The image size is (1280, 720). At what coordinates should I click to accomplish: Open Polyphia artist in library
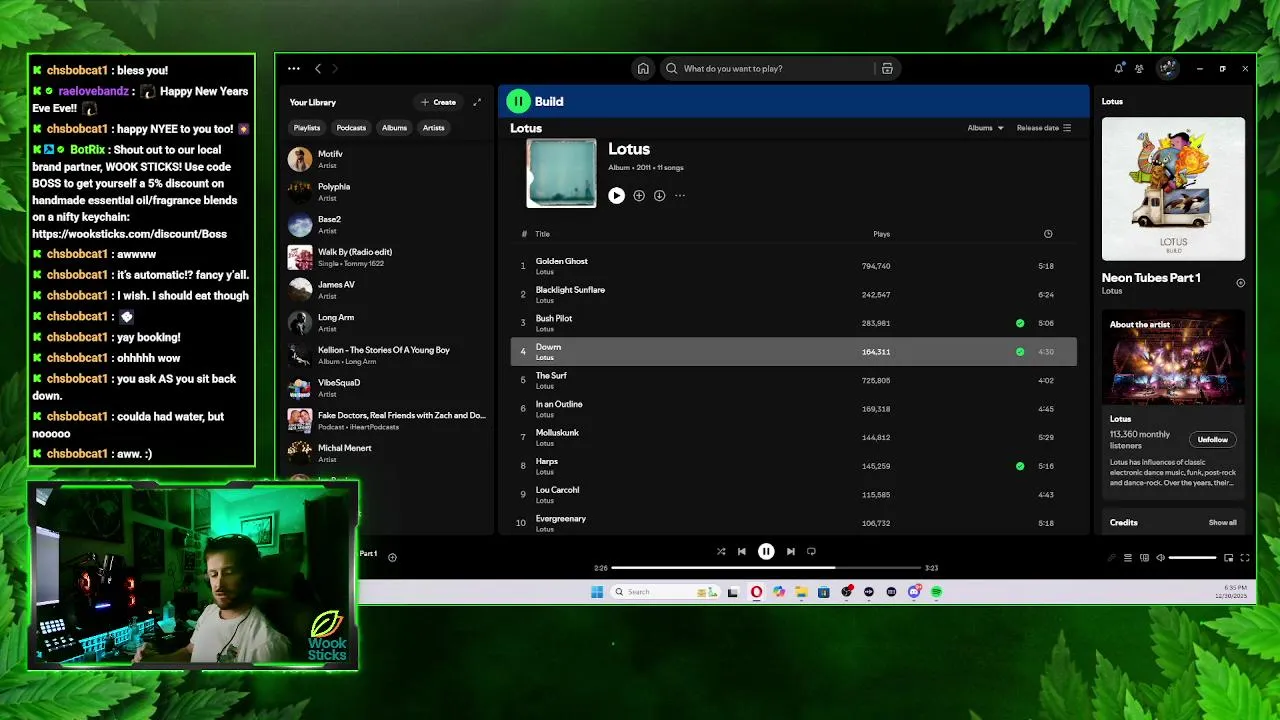tap(386, 192)
